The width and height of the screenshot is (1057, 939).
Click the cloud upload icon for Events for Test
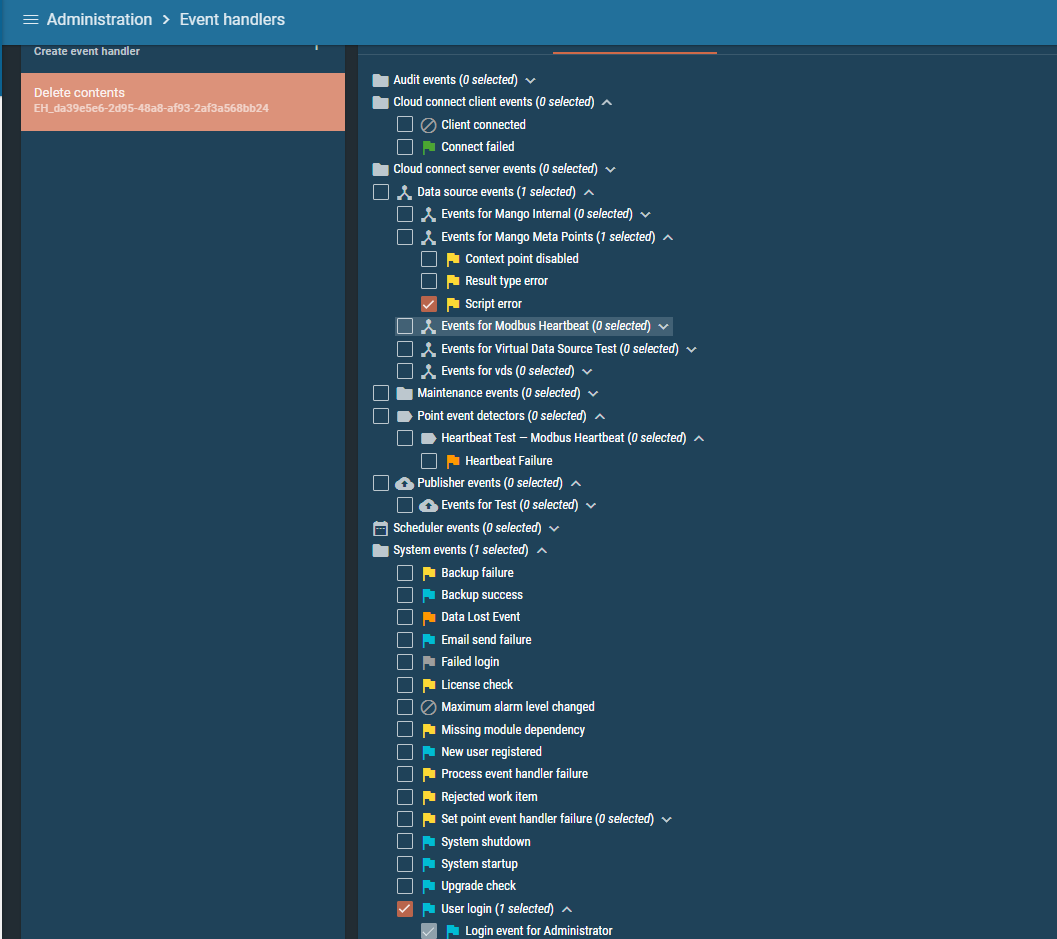click(x=429, y=506)
